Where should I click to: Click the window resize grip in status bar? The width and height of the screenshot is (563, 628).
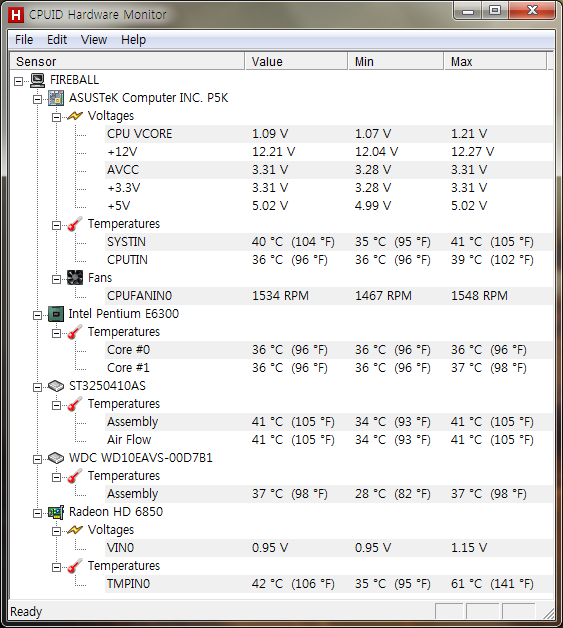coord(548,613)
